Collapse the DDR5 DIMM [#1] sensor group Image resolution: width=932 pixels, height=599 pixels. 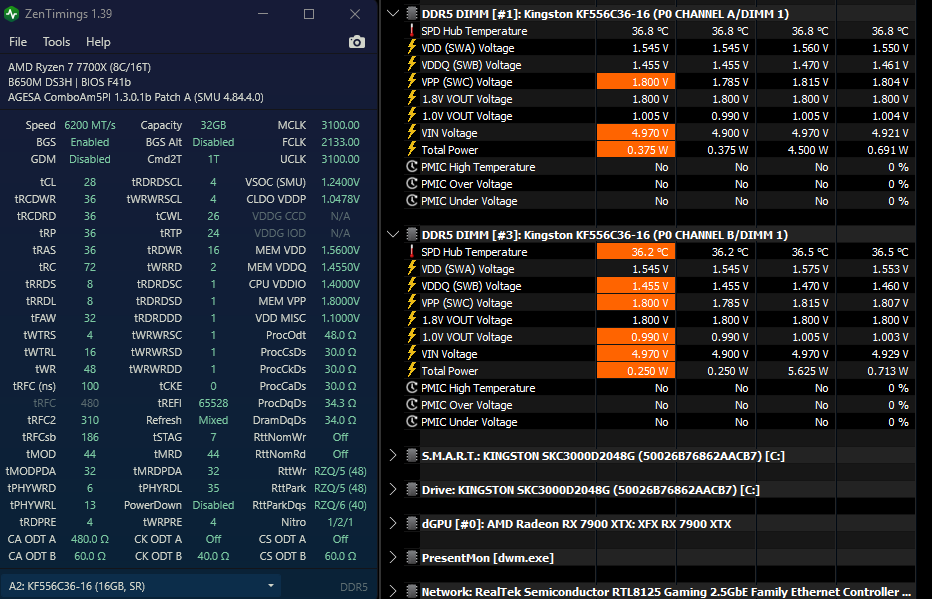[x=393, y=13]
